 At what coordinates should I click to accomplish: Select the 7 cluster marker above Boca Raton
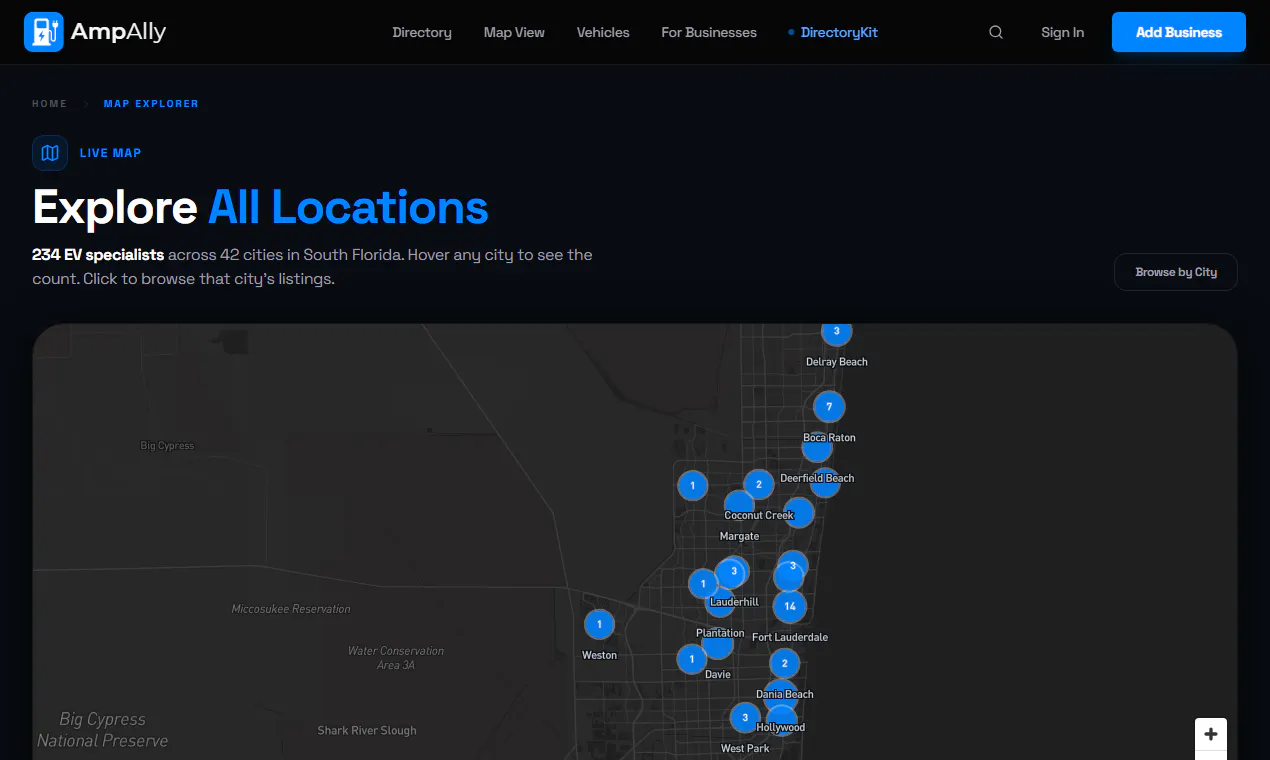[829, 407]
